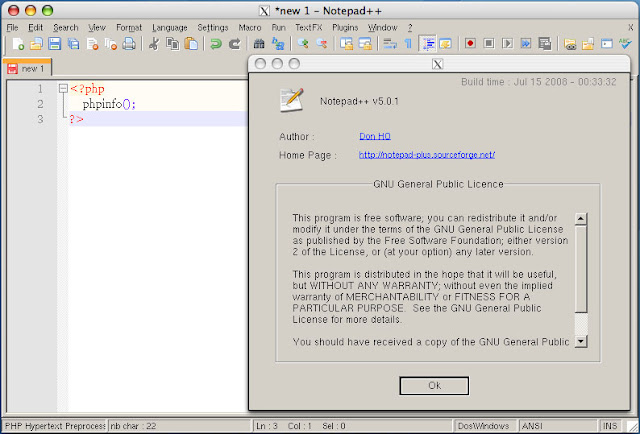The height and width of the screenshot is (434, 640).
Task: Click the Ok button in About dialog
Action: 434,385
